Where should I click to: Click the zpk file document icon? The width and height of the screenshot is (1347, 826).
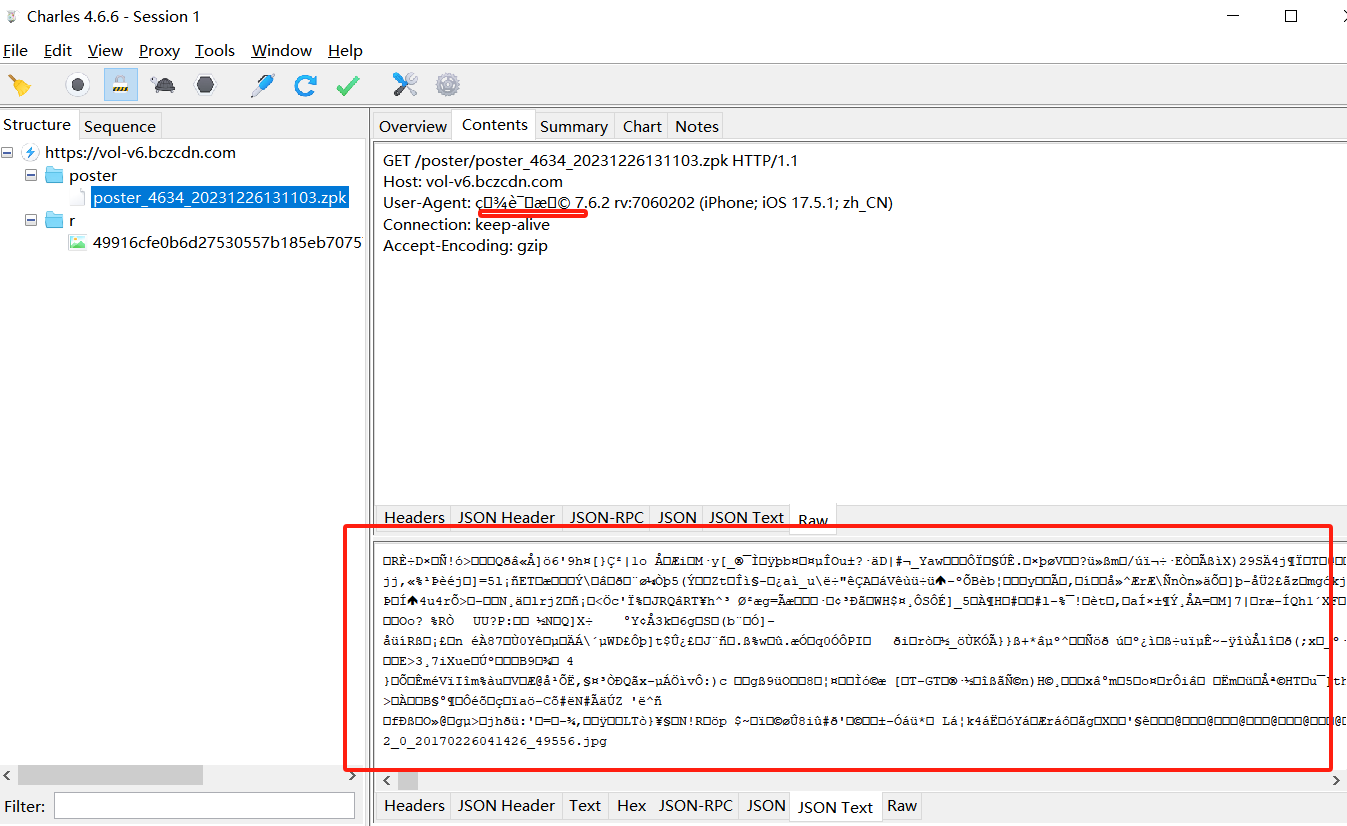point(78,198)
